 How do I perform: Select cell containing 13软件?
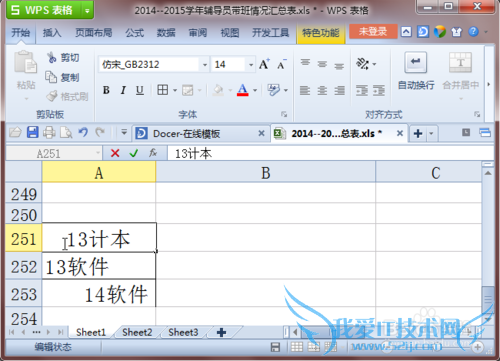click(x=99, y=266)
